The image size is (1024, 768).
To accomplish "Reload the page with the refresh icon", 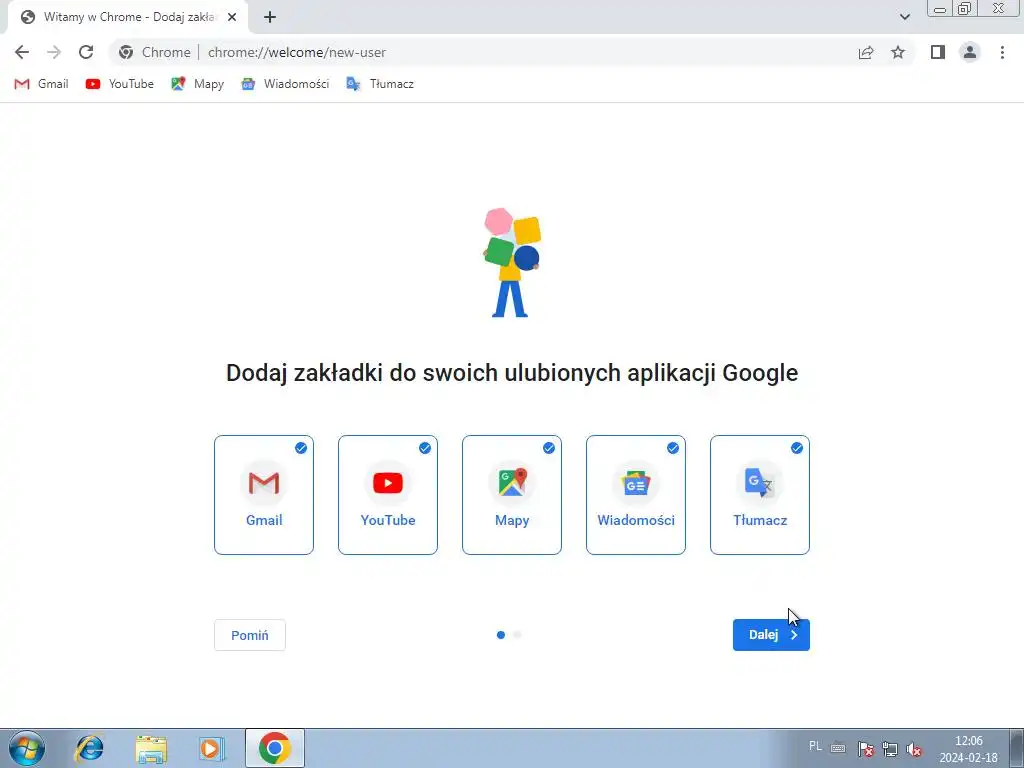I will (x=86, y=52).
